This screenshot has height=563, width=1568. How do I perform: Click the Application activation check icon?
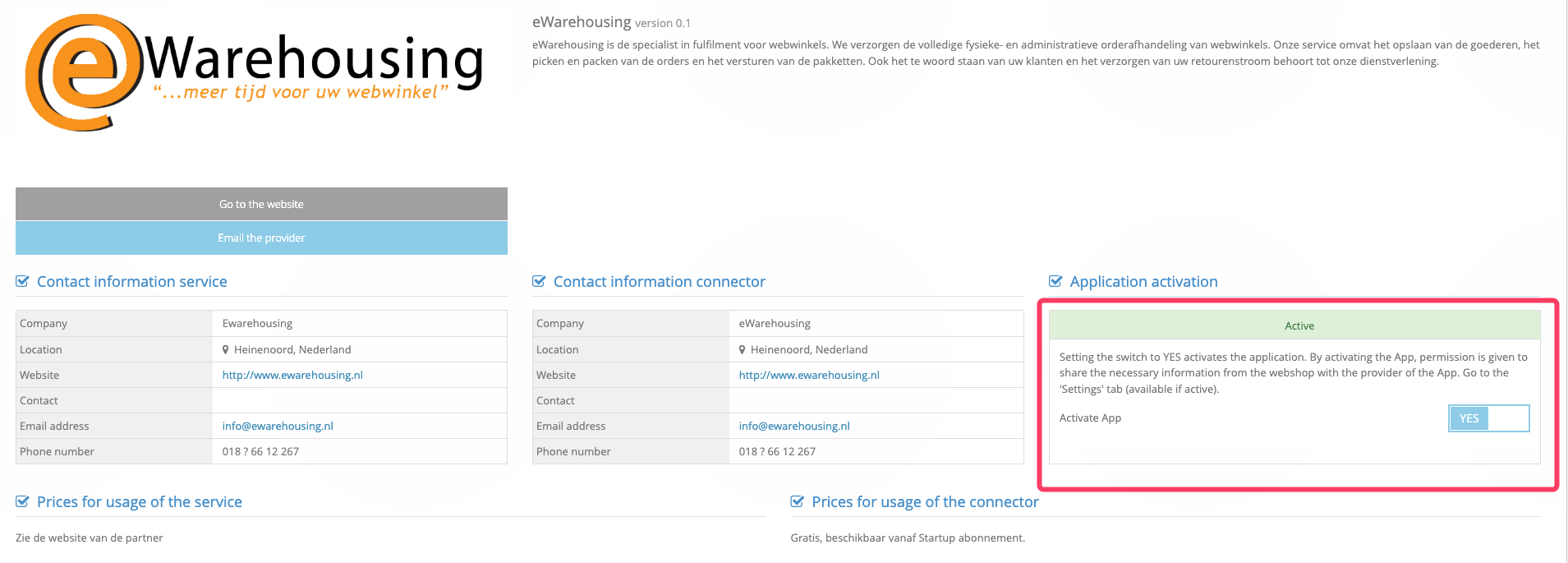click(x=1056, y=282)
